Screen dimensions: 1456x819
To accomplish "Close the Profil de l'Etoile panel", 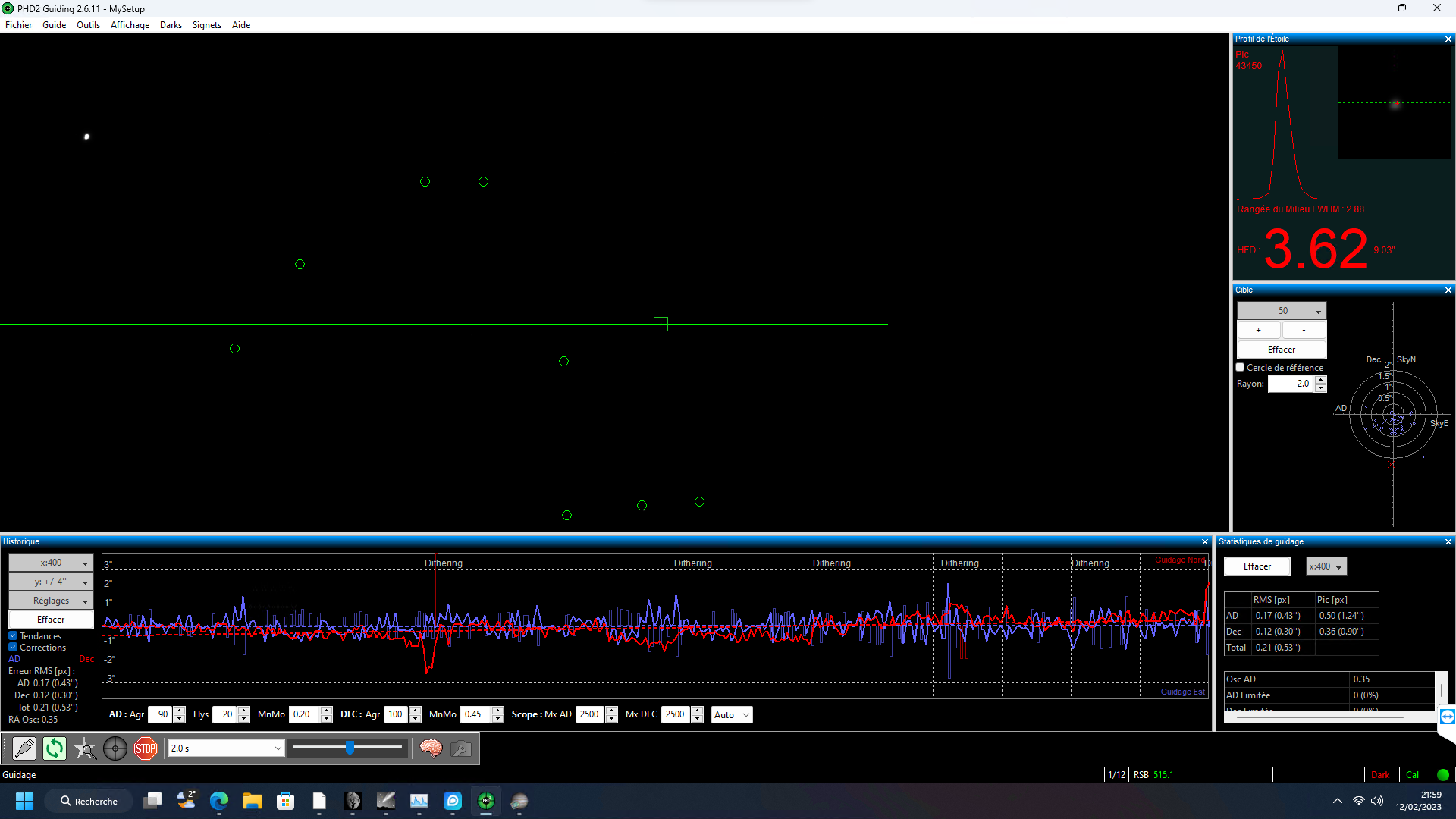I will [1448, 39].
